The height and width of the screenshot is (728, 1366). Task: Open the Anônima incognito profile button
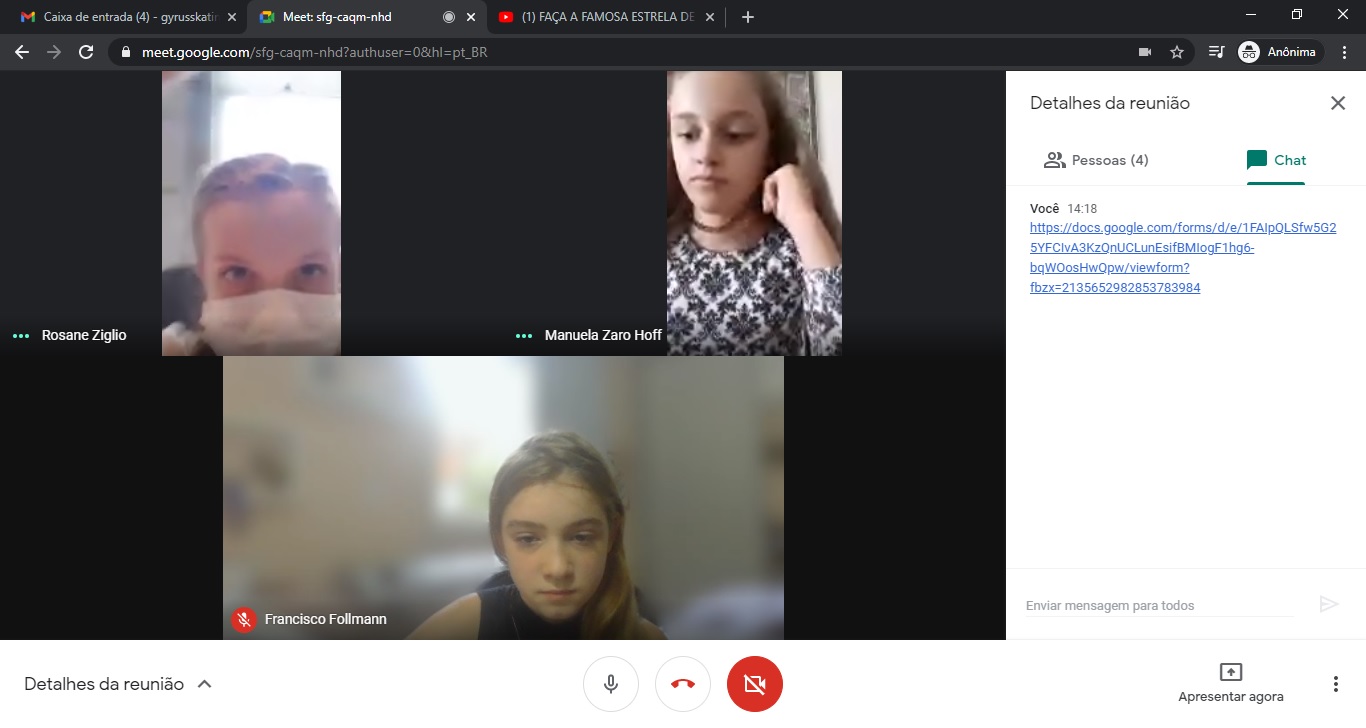pos(1280,52)
